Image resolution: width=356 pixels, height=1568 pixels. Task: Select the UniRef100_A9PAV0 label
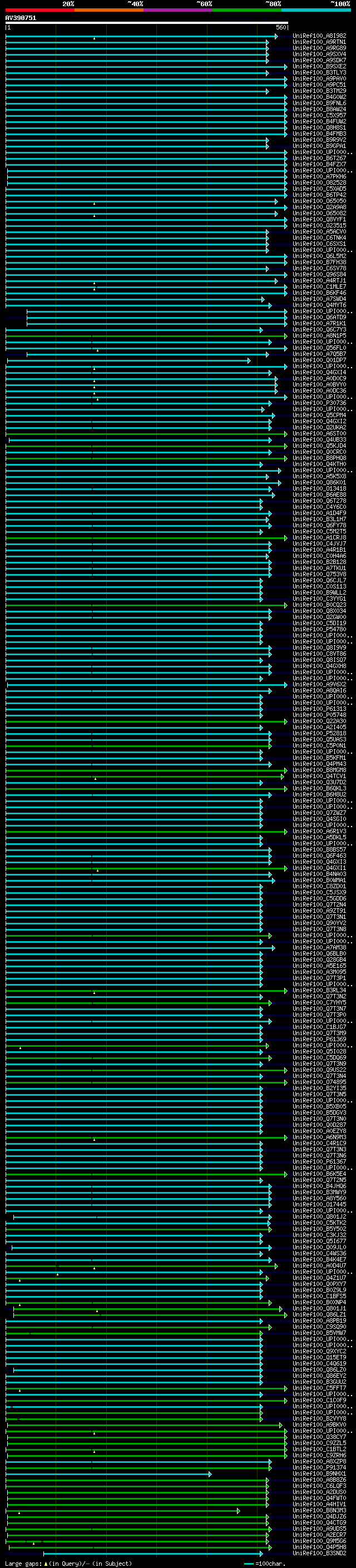pos(319,78)
